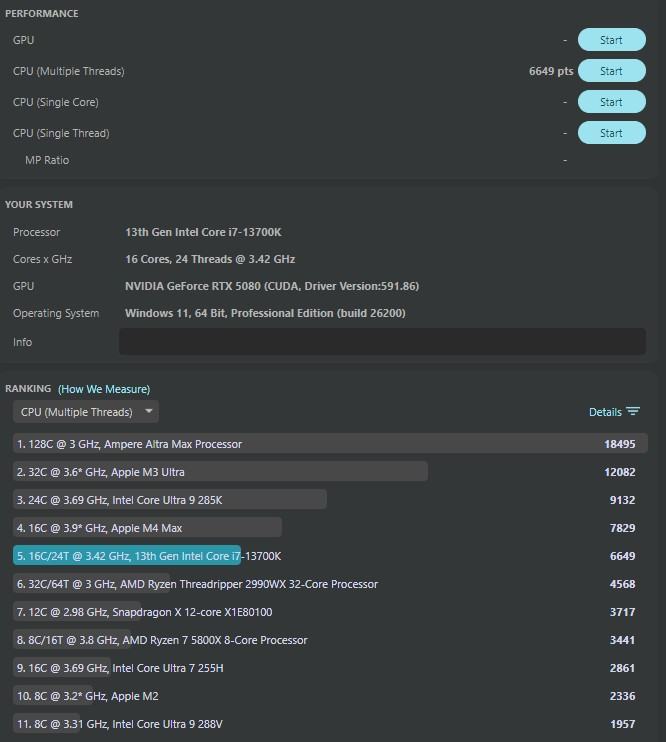Click the Info input field
666x742 pixels.
point(382,342)
